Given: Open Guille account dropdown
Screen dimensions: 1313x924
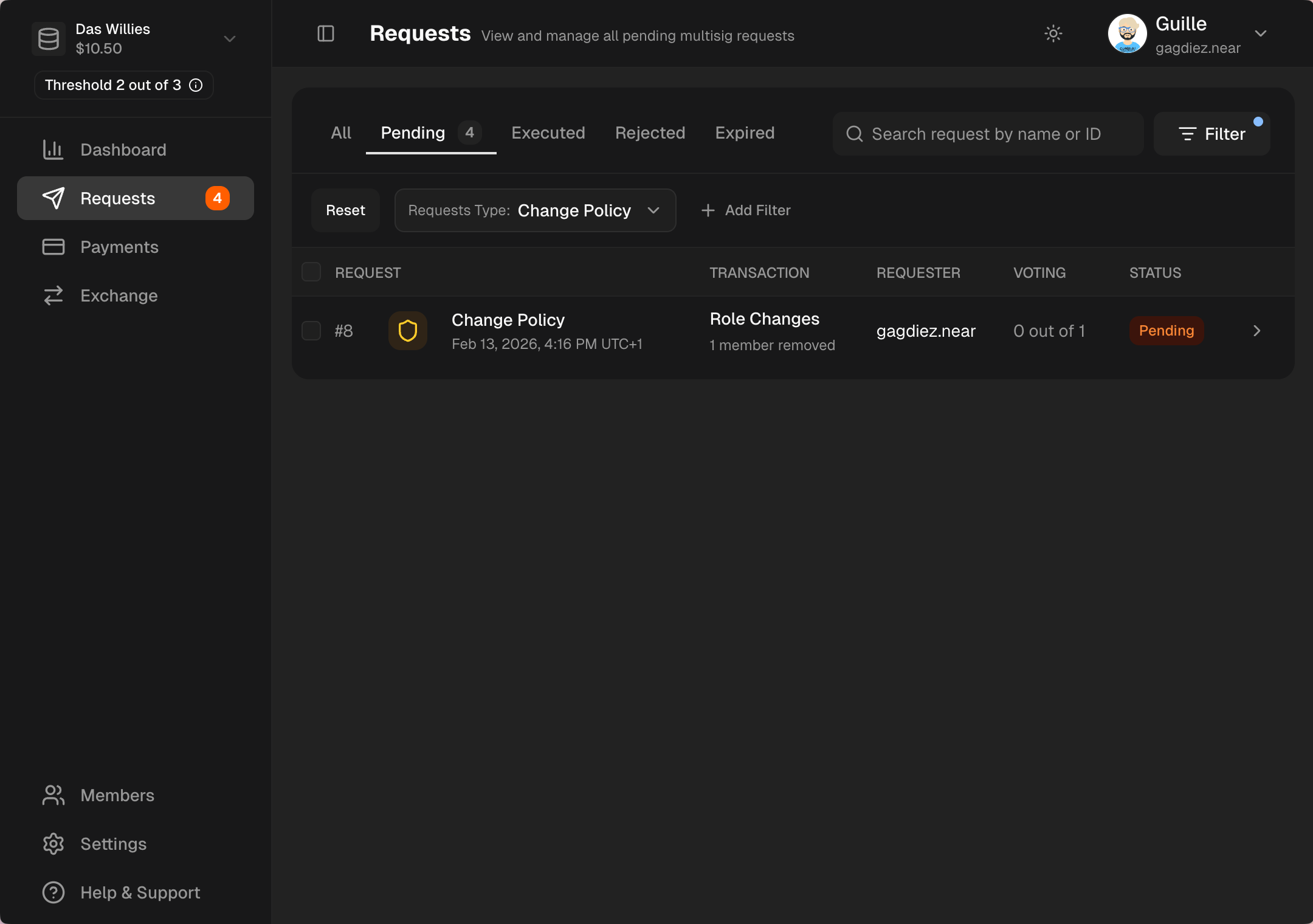Looking at the screenshot, I should [1260, 33].
